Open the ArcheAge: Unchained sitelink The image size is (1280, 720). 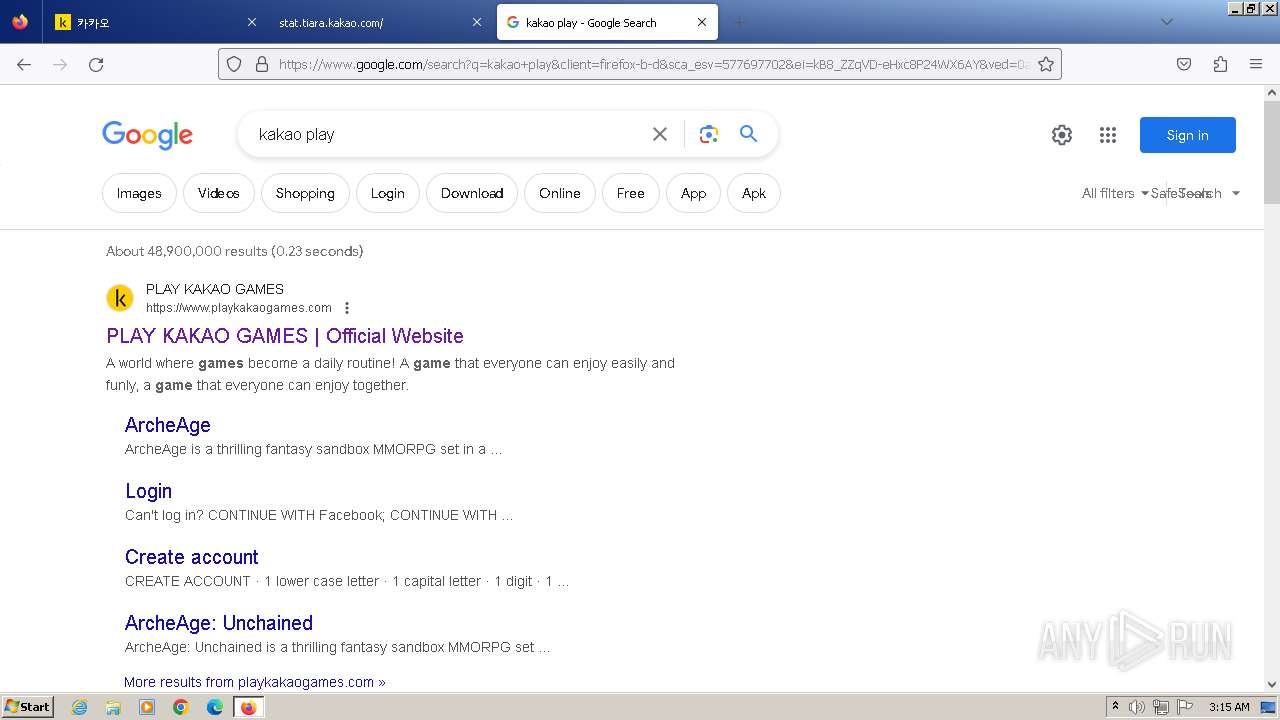[x=219, y=623]
